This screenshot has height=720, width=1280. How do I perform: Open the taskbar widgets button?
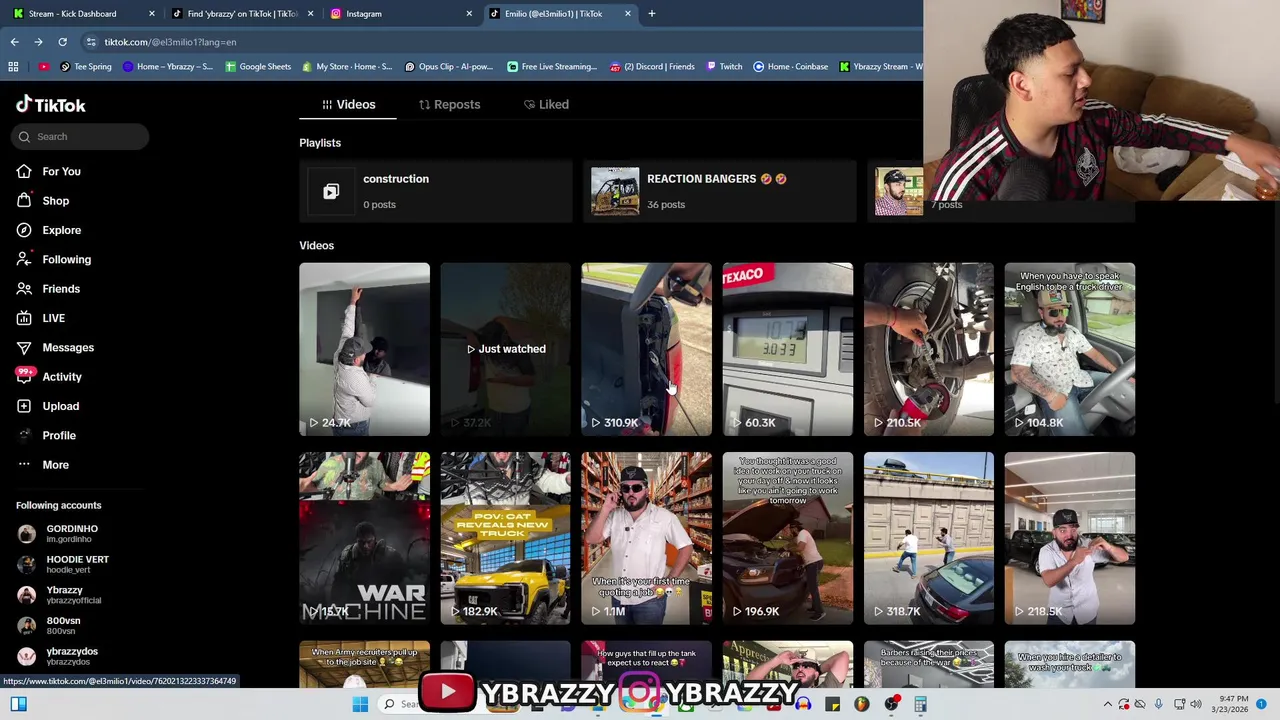18,704
